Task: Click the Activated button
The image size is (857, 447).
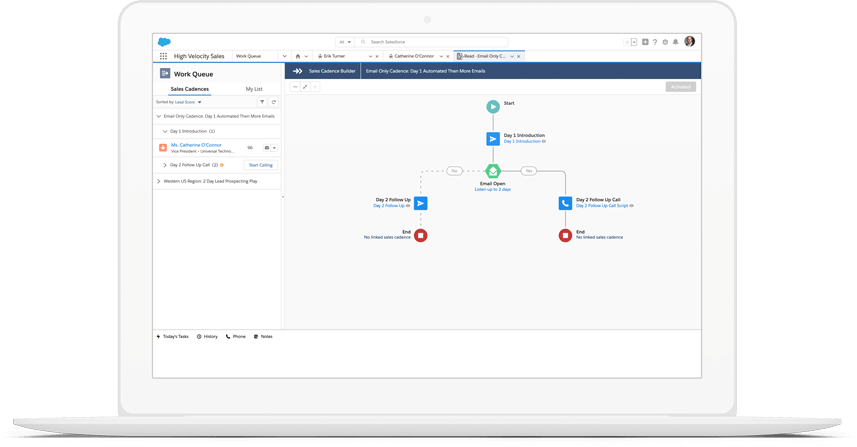Action: (x=680, y=87)
